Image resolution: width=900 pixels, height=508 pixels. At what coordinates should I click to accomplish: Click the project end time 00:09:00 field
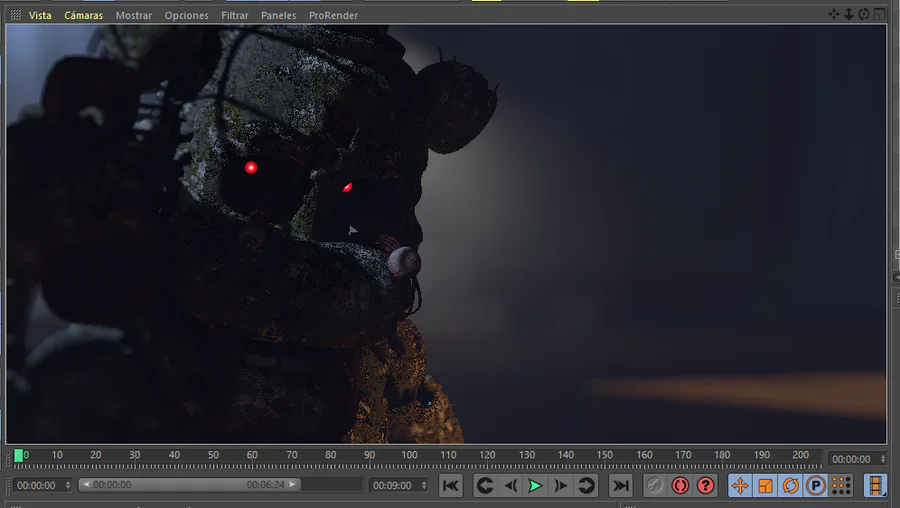point(393,486)
